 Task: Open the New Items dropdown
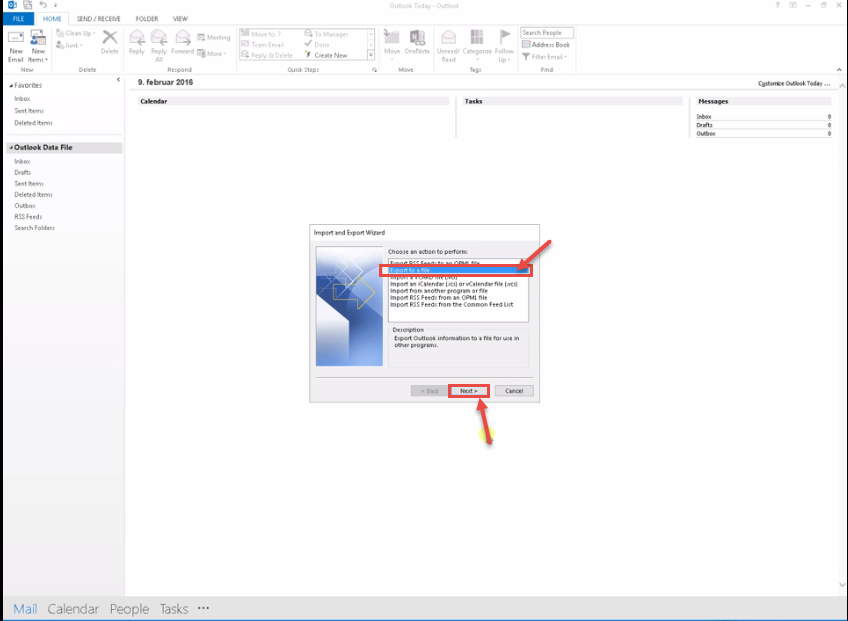[x=38, y=47]
